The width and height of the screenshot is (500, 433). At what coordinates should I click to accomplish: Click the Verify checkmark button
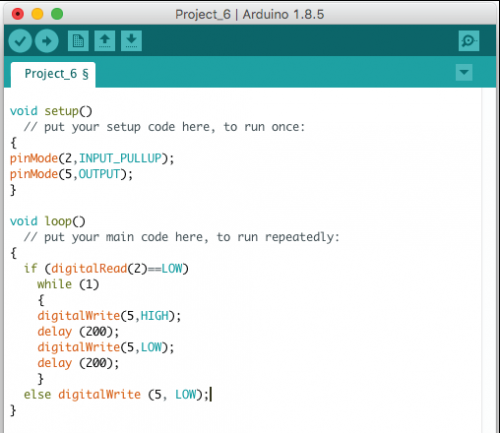[x=20, y=41]
